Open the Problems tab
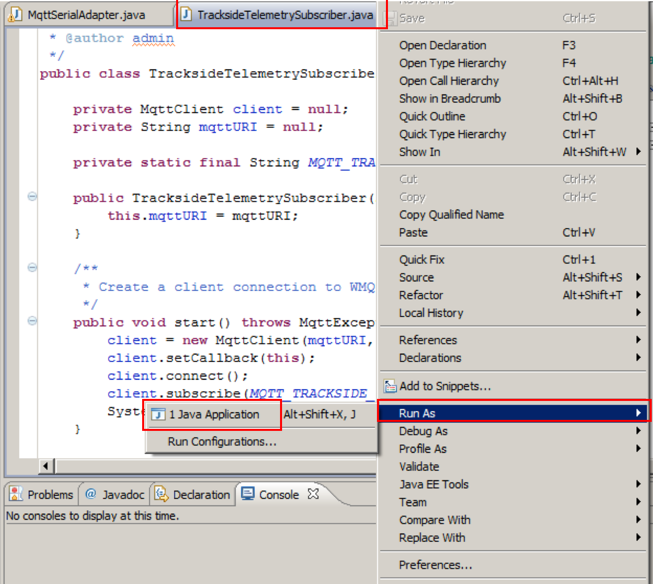Image resolution: width=653 pixels, height=584 pixels. [x=42, y=494]
